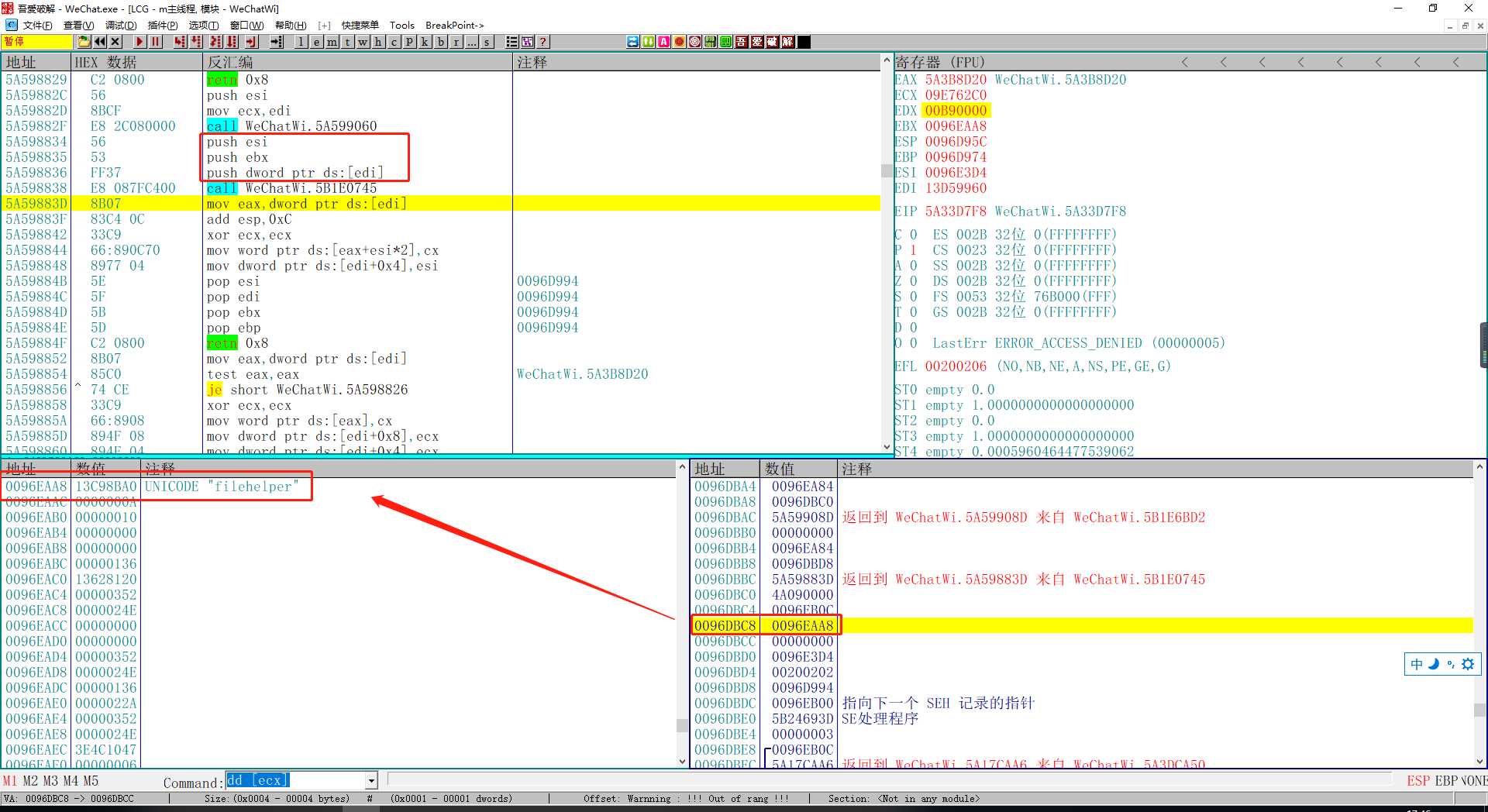Switch to memory dump tab M2
Screen dimensions: 1488x812
(x=30, y=780)
